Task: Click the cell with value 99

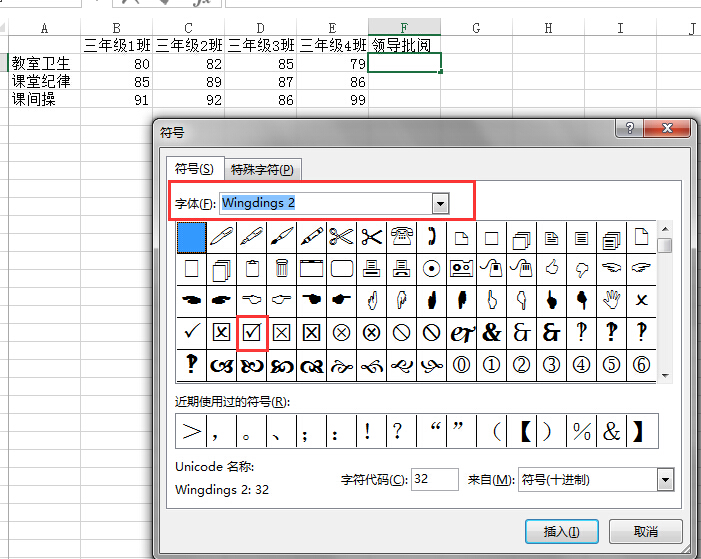Action: click(x=332, y=99)
